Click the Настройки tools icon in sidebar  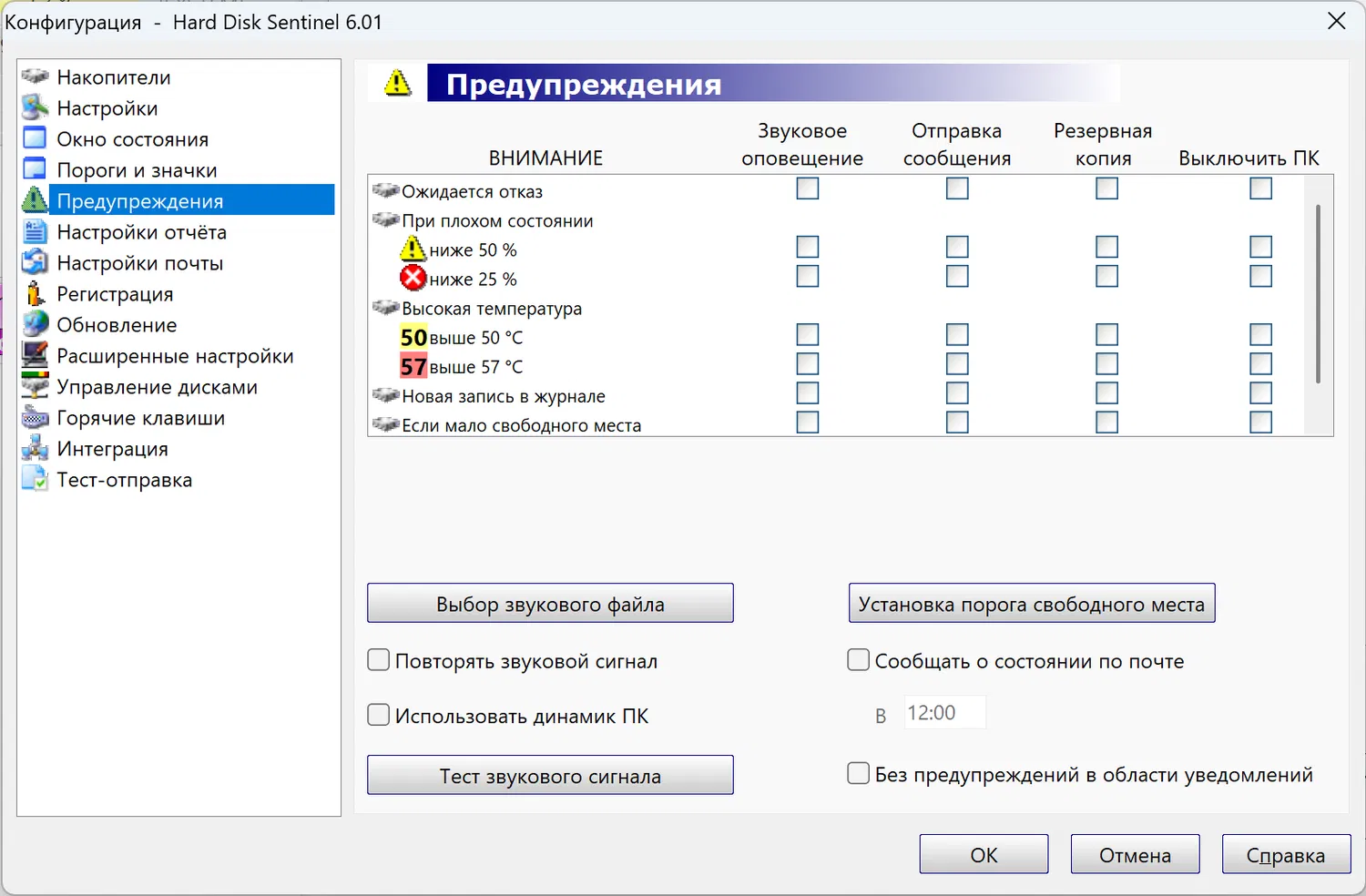click(35, 107)
